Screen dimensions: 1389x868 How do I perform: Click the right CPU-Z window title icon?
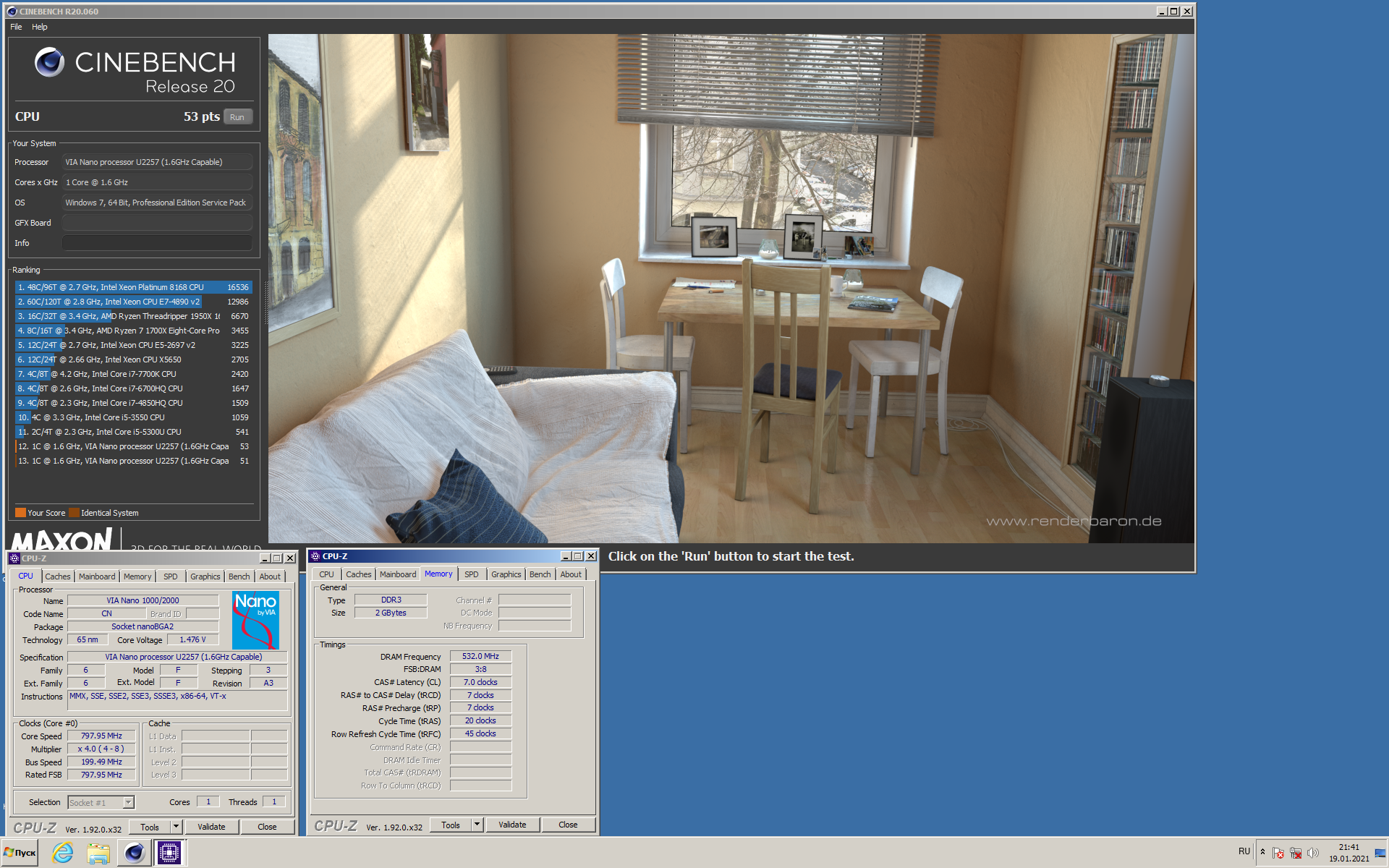tap(315, 556)
